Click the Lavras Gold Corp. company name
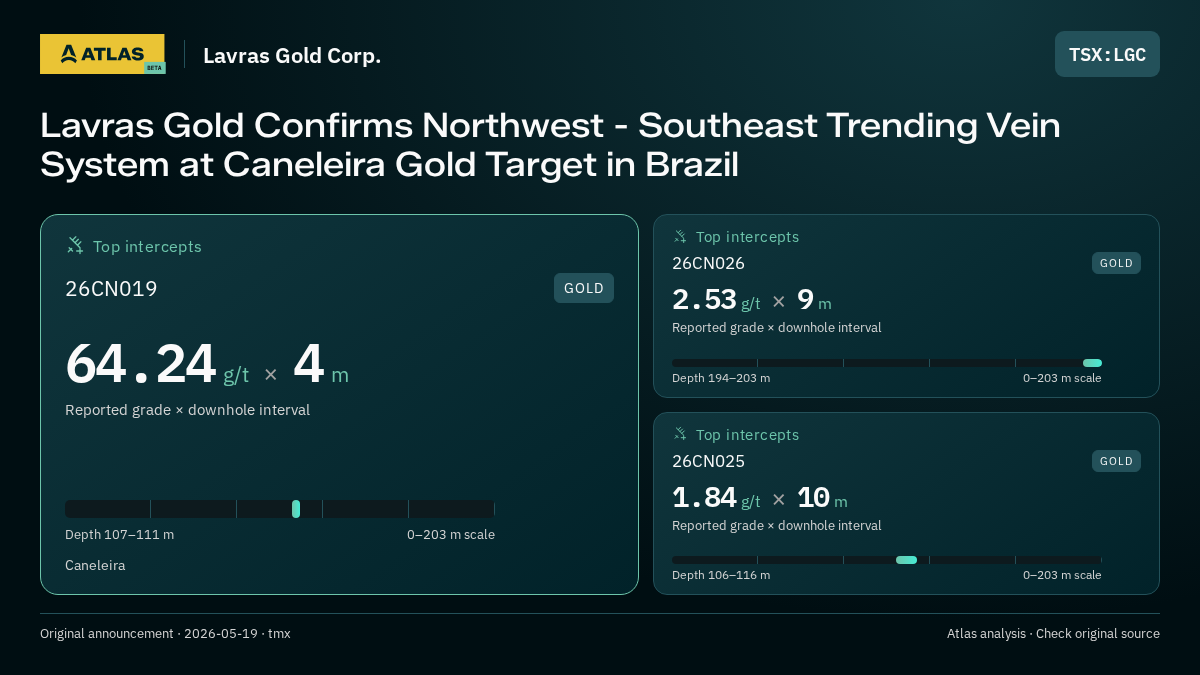Viewport: 1200px width, 675px height. pyautogui.click(x=292, y=56)
